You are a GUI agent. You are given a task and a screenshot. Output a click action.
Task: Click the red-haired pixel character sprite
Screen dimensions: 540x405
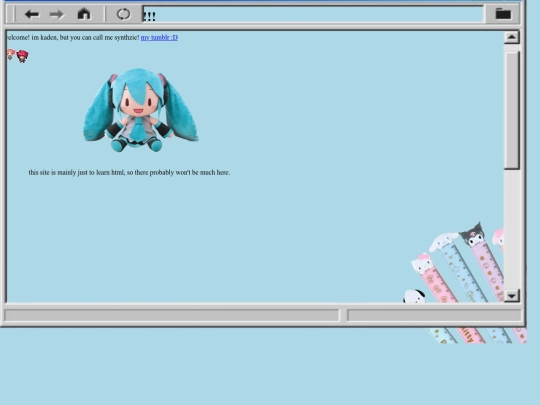click(23, 56)
